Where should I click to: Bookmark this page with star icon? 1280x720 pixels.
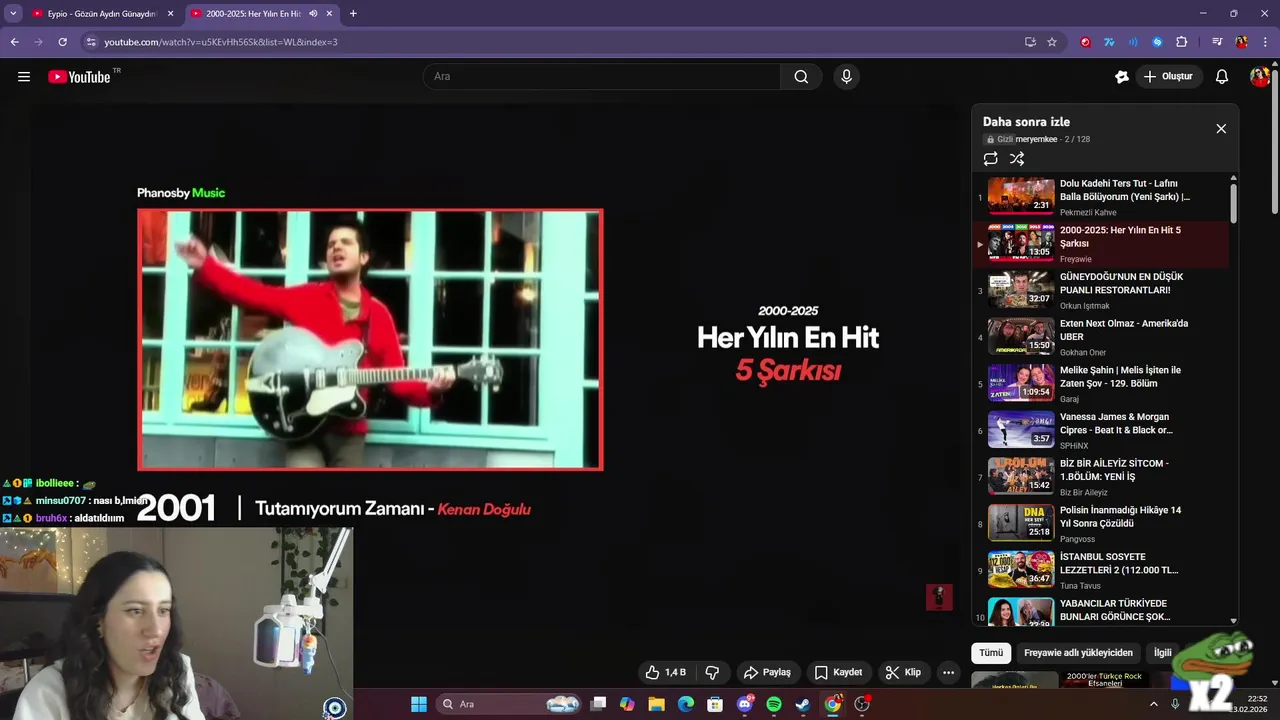coord(1052,42)
